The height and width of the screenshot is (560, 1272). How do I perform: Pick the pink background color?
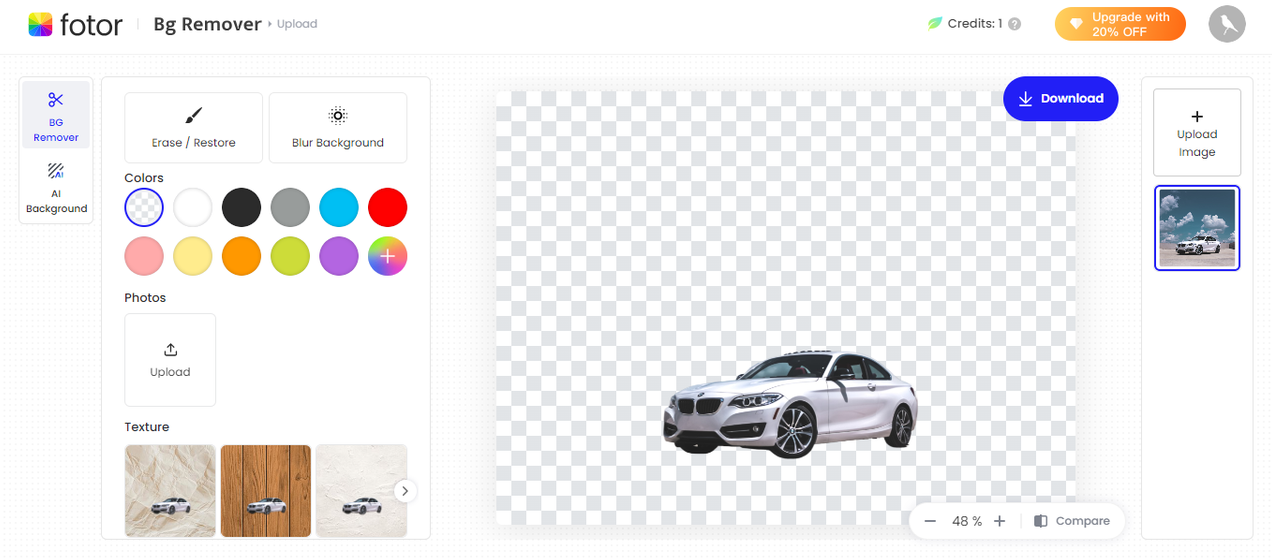pos(144,257)
